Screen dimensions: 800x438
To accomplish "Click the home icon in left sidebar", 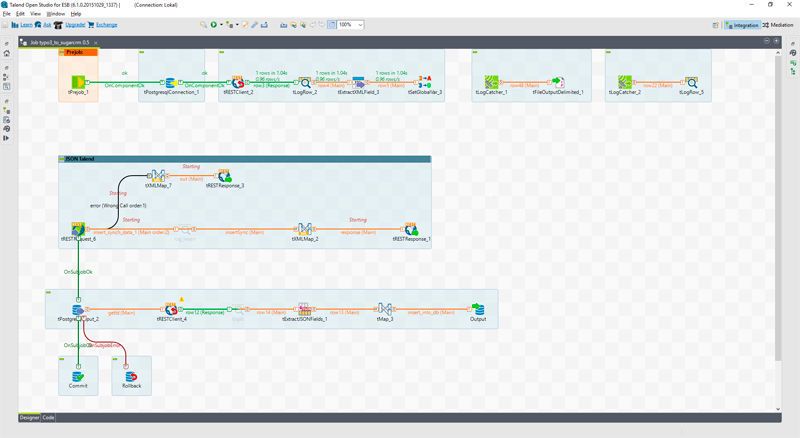I will tap(6, 53).
